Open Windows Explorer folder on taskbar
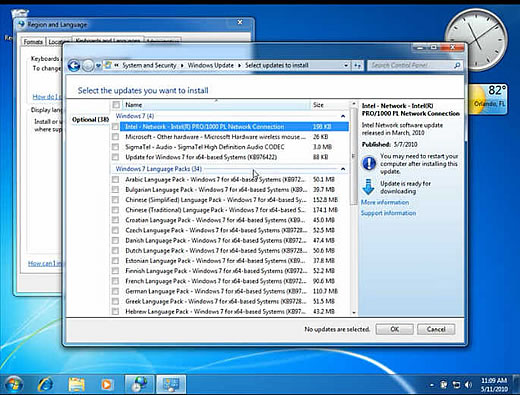520x395 pixels. click(x=76, y=384)
